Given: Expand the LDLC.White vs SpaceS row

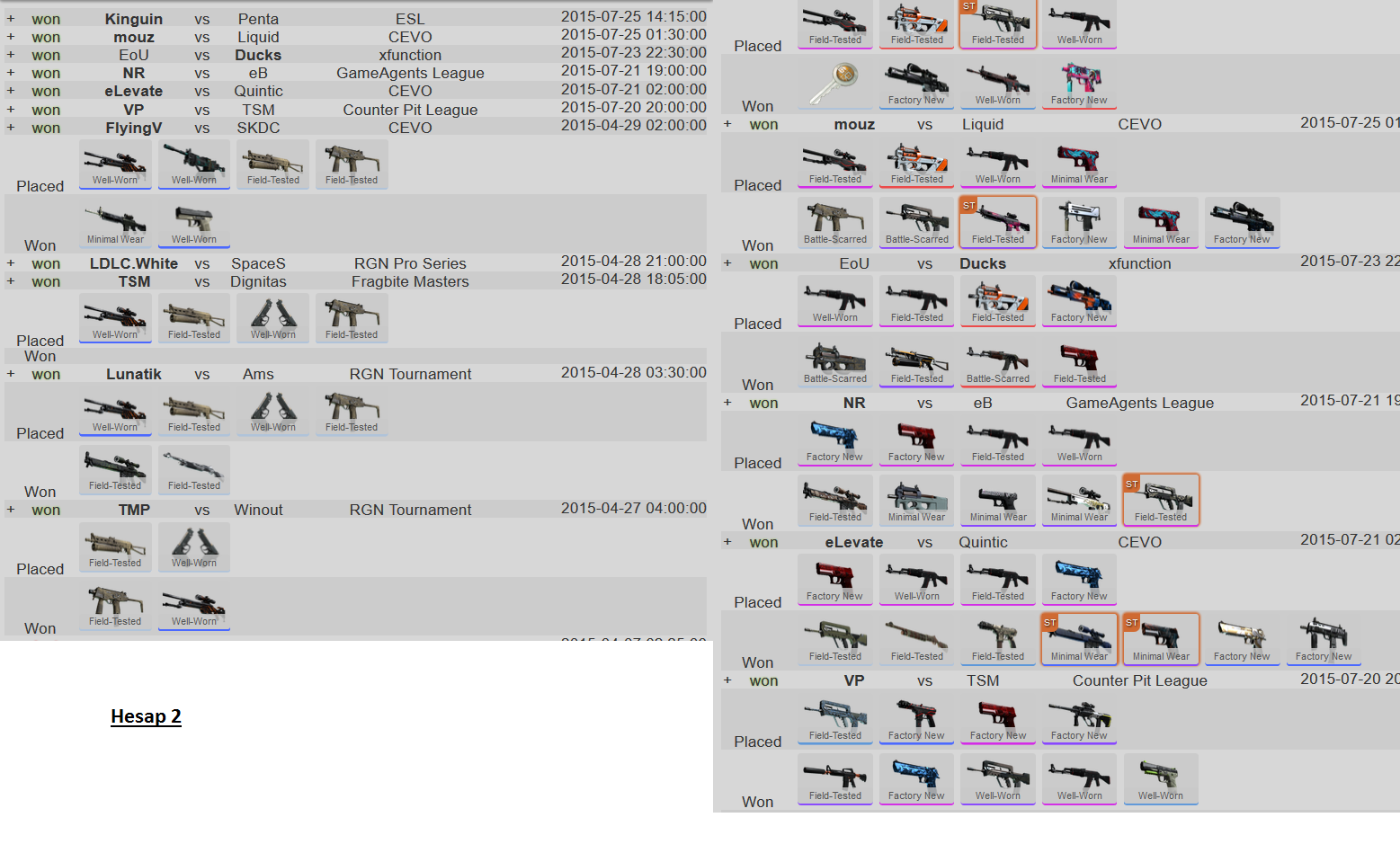Looking at the screenshot, I should pyautogui.click(x=11, y=263).
